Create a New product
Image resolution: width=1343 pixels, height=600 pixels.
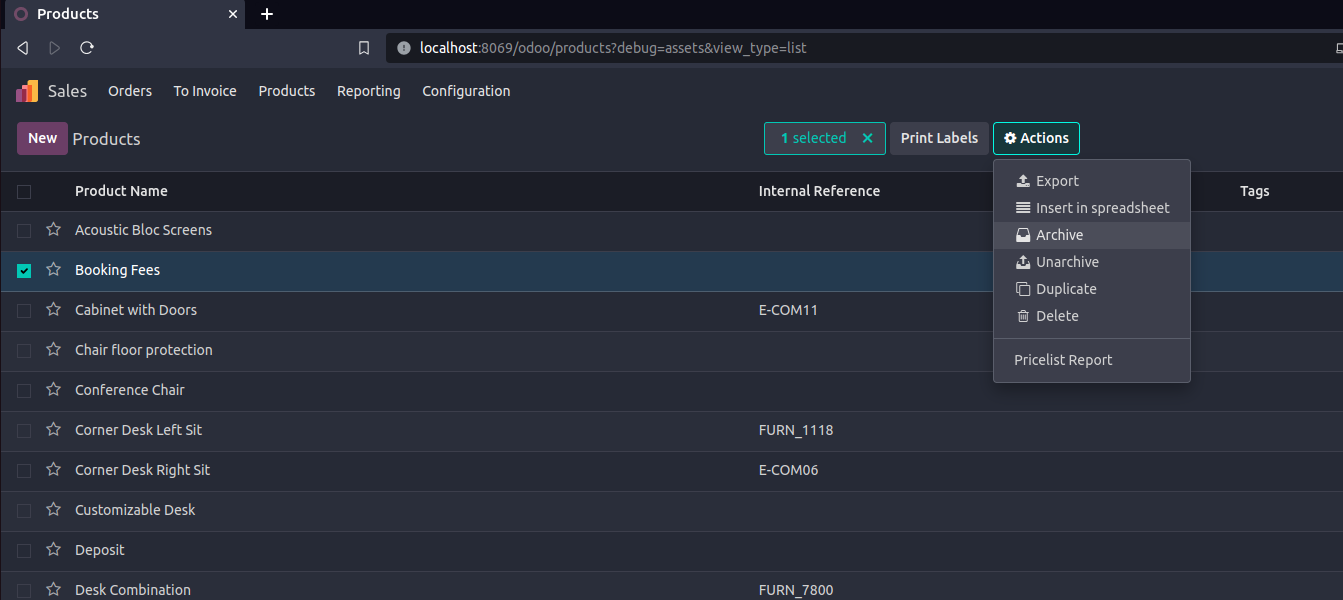click(42, 138)
